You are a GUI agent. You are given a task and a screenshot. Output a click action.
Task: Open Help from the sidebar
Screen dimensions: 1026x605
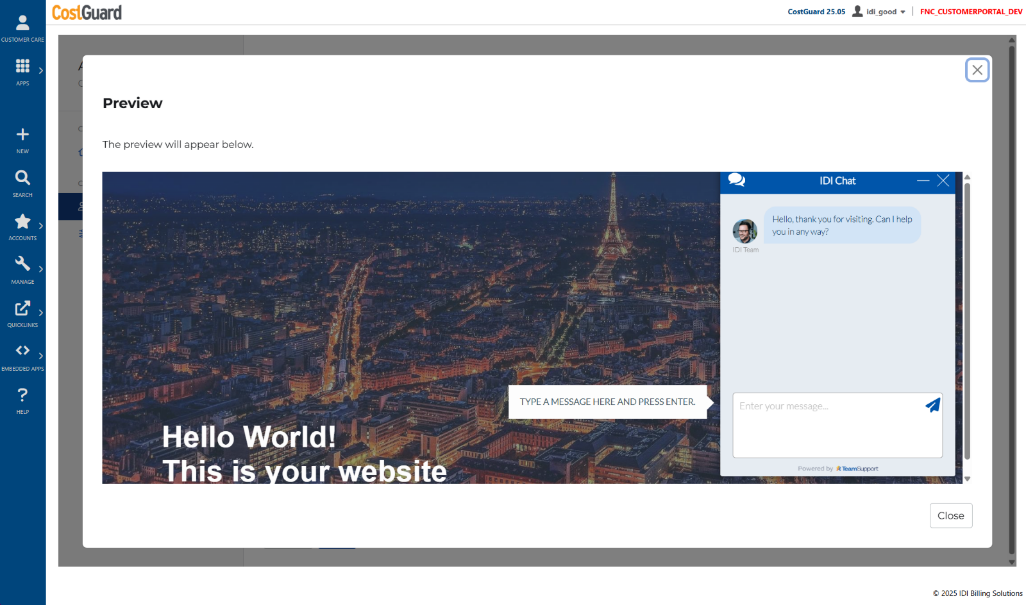pos(22,394)
